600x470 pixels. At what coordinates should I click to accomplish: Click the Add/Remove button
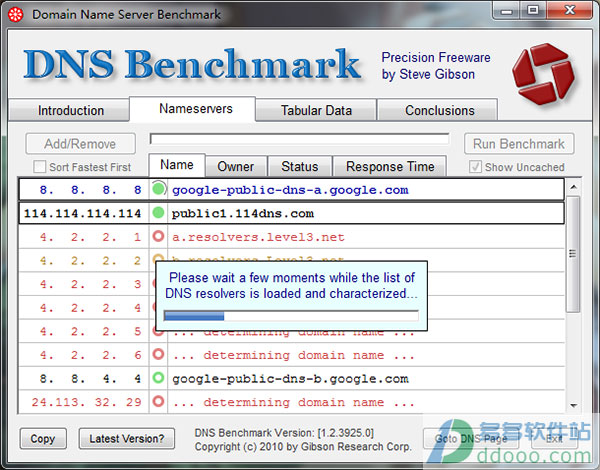[x=80, y=144]
